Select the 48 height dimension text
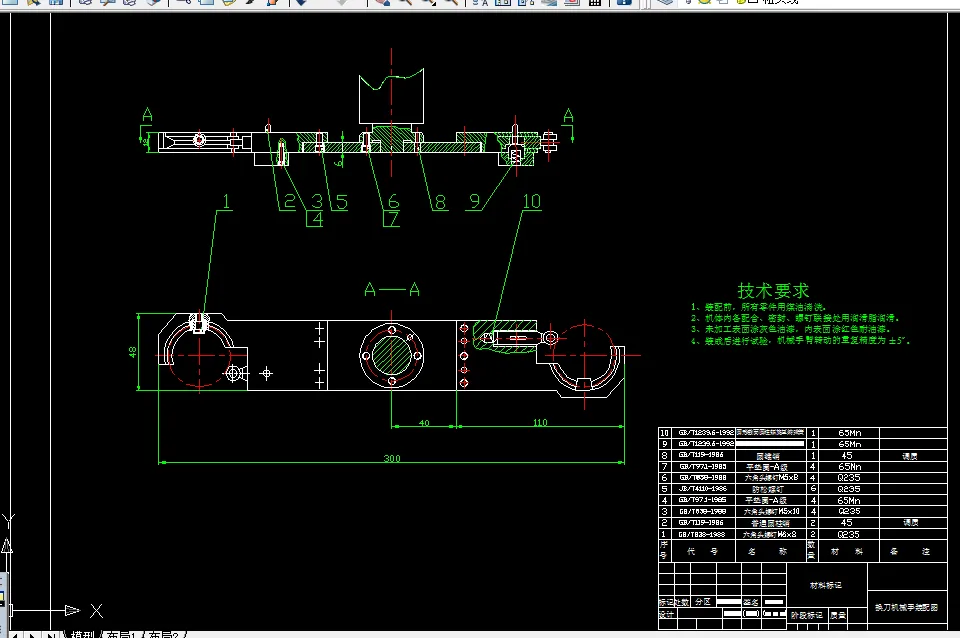 (x=133, y=352)
